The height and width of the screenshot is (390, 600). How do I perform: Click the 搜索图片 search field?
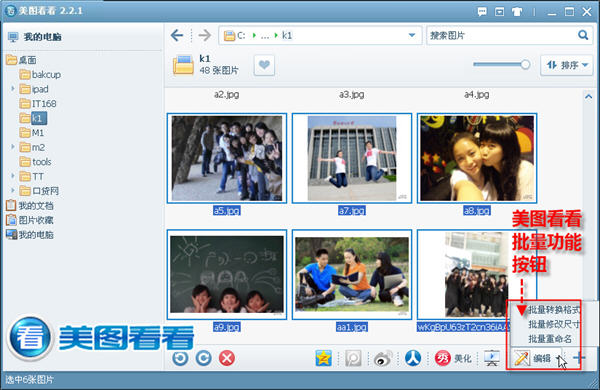tap(501, 35)
